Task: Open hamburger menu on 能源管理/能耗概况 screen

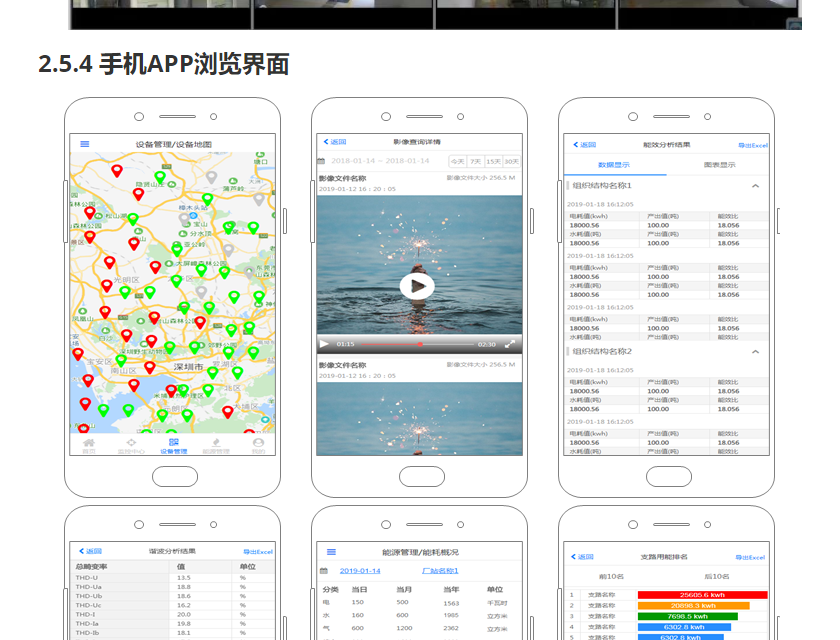Action: pos(332,552)
